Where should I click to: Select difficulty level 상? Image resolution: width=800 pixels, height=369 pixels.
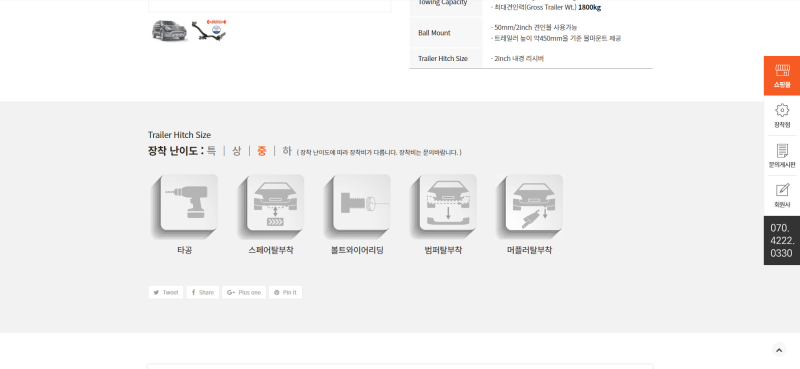point(236,151)
